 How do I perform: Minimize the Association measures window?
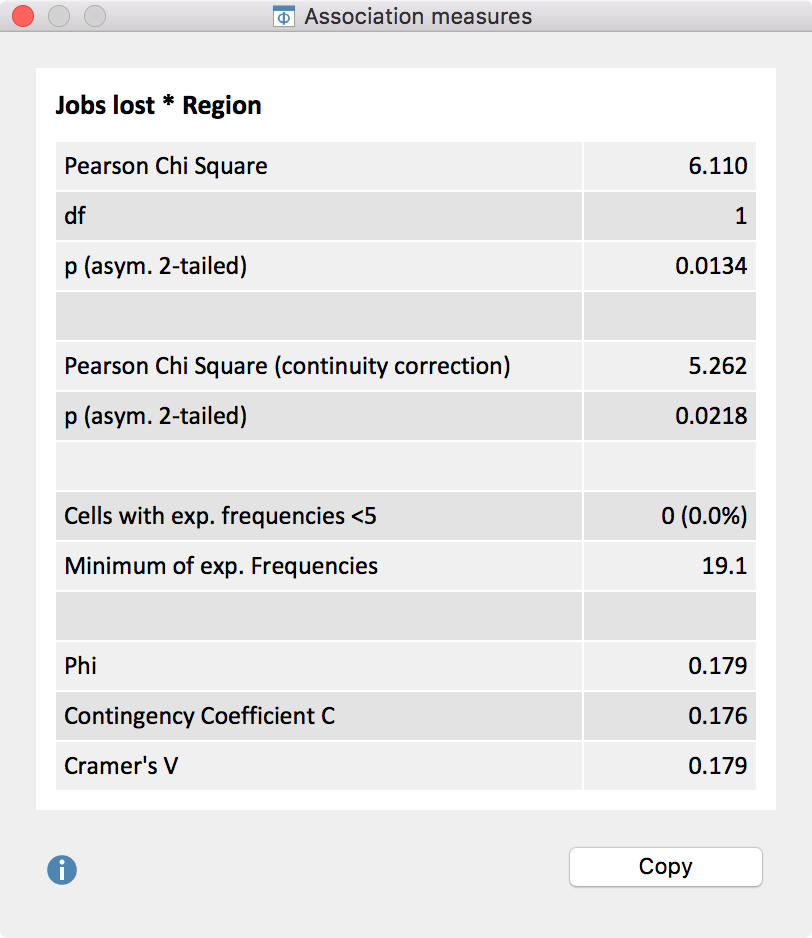coord(59,17)
